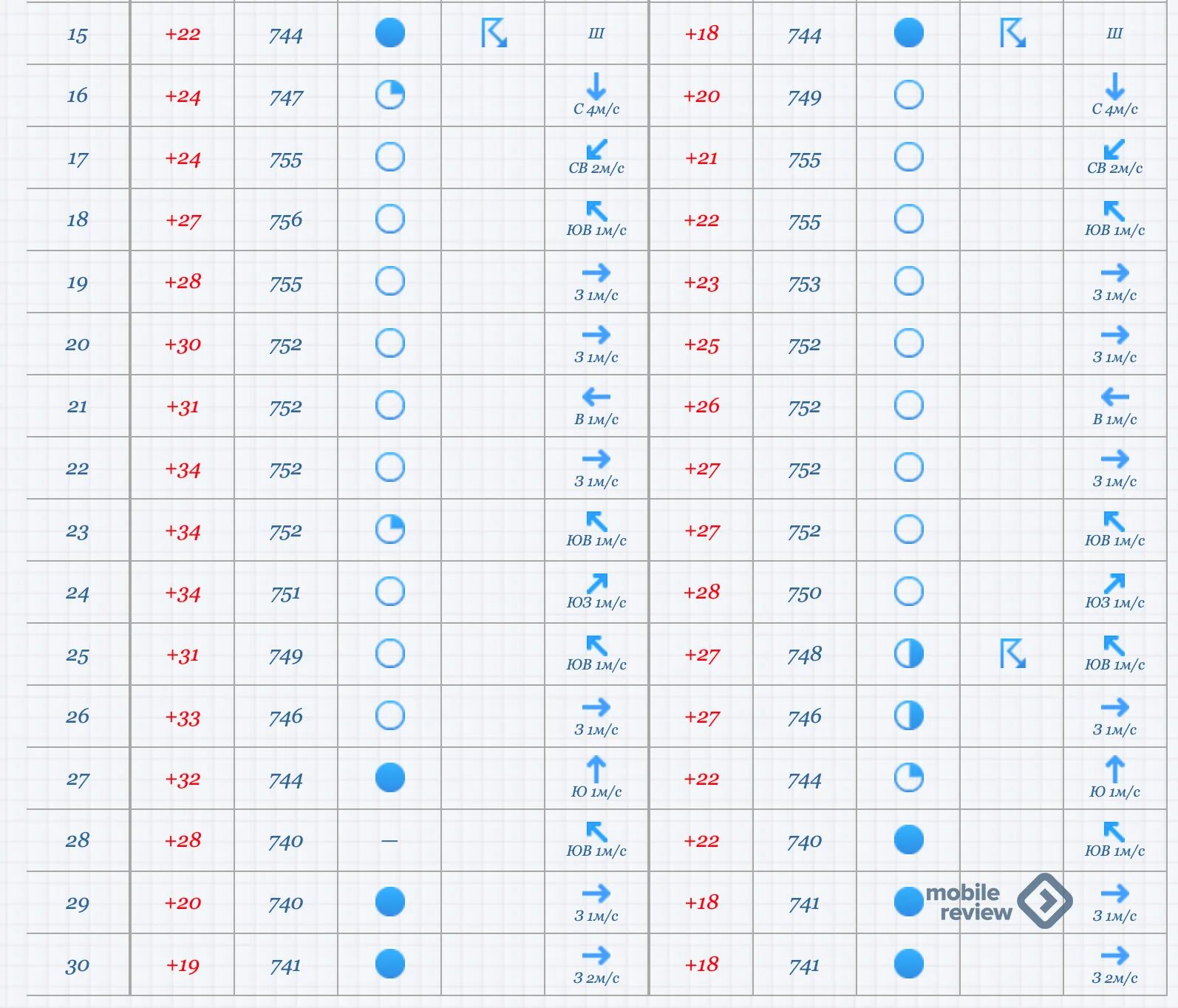Click the dash cloud cell on day 28

point(389,840)
